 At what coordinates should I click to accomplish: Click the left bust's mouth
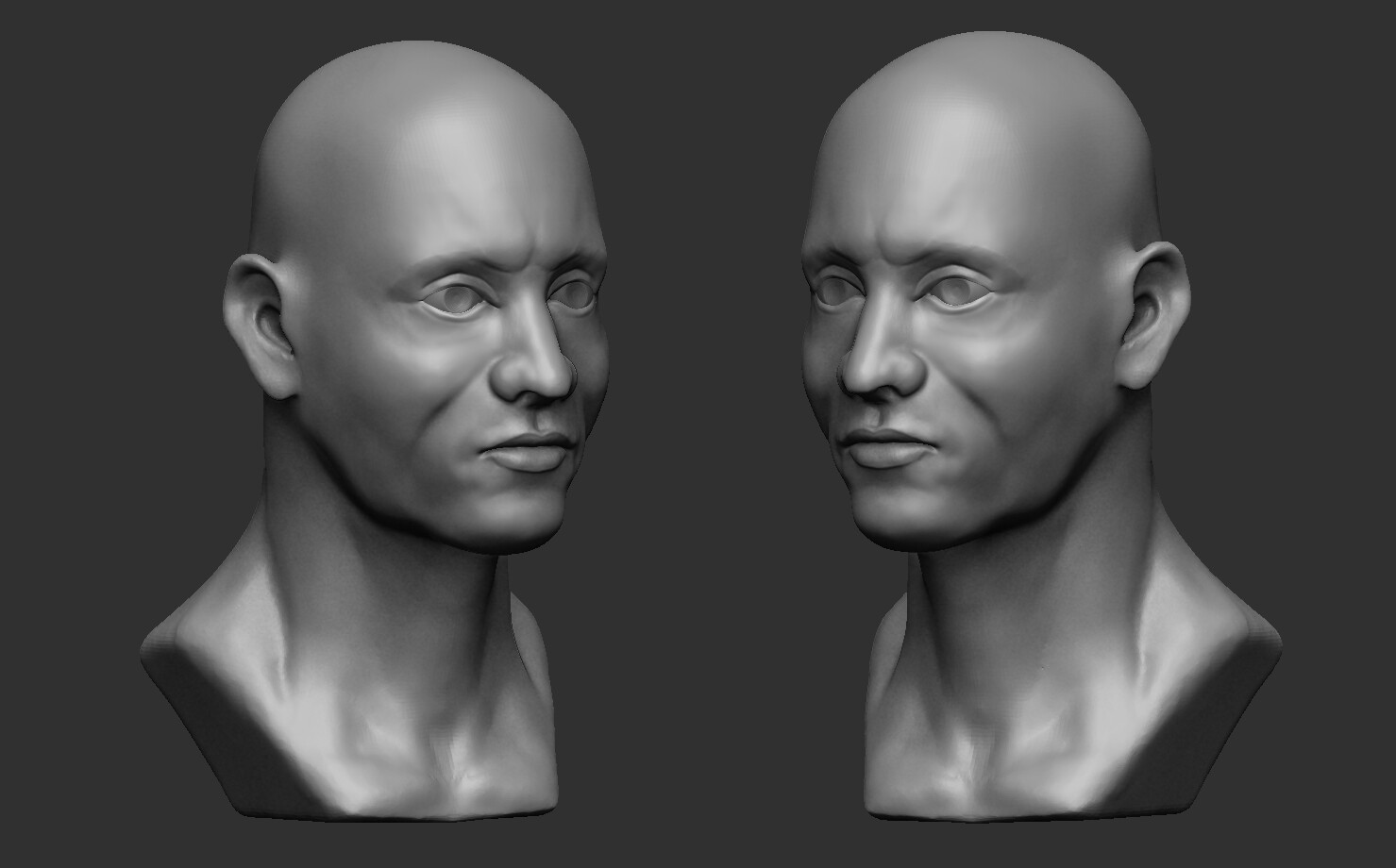[x=524, y=453]
